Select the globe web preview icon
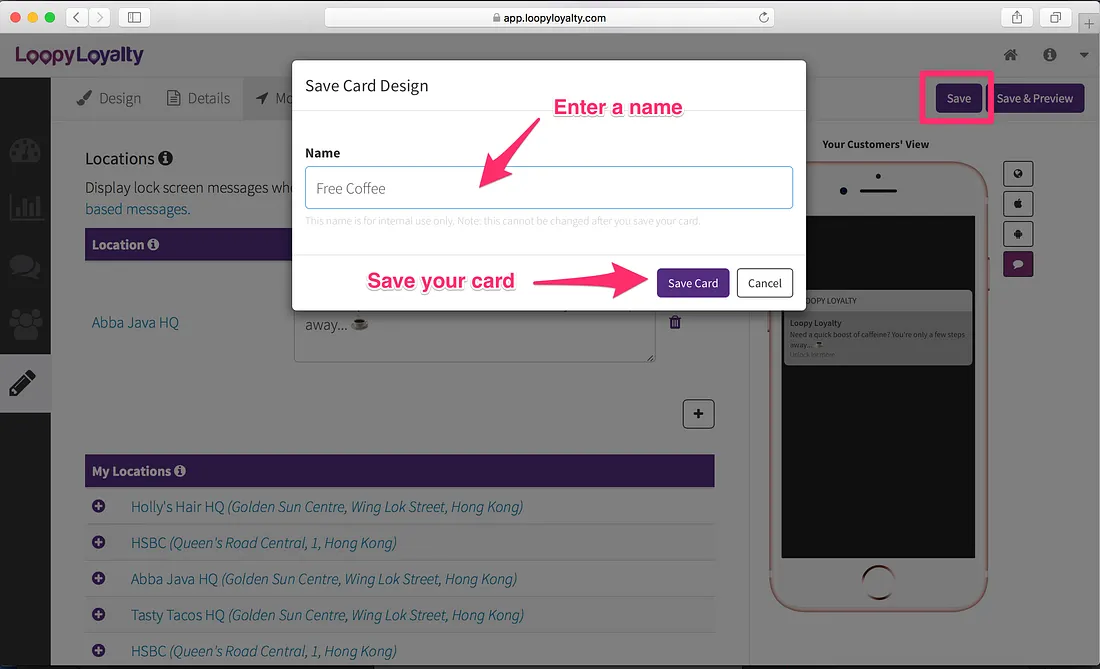The image size is (1100, 669). point(1017,173)
